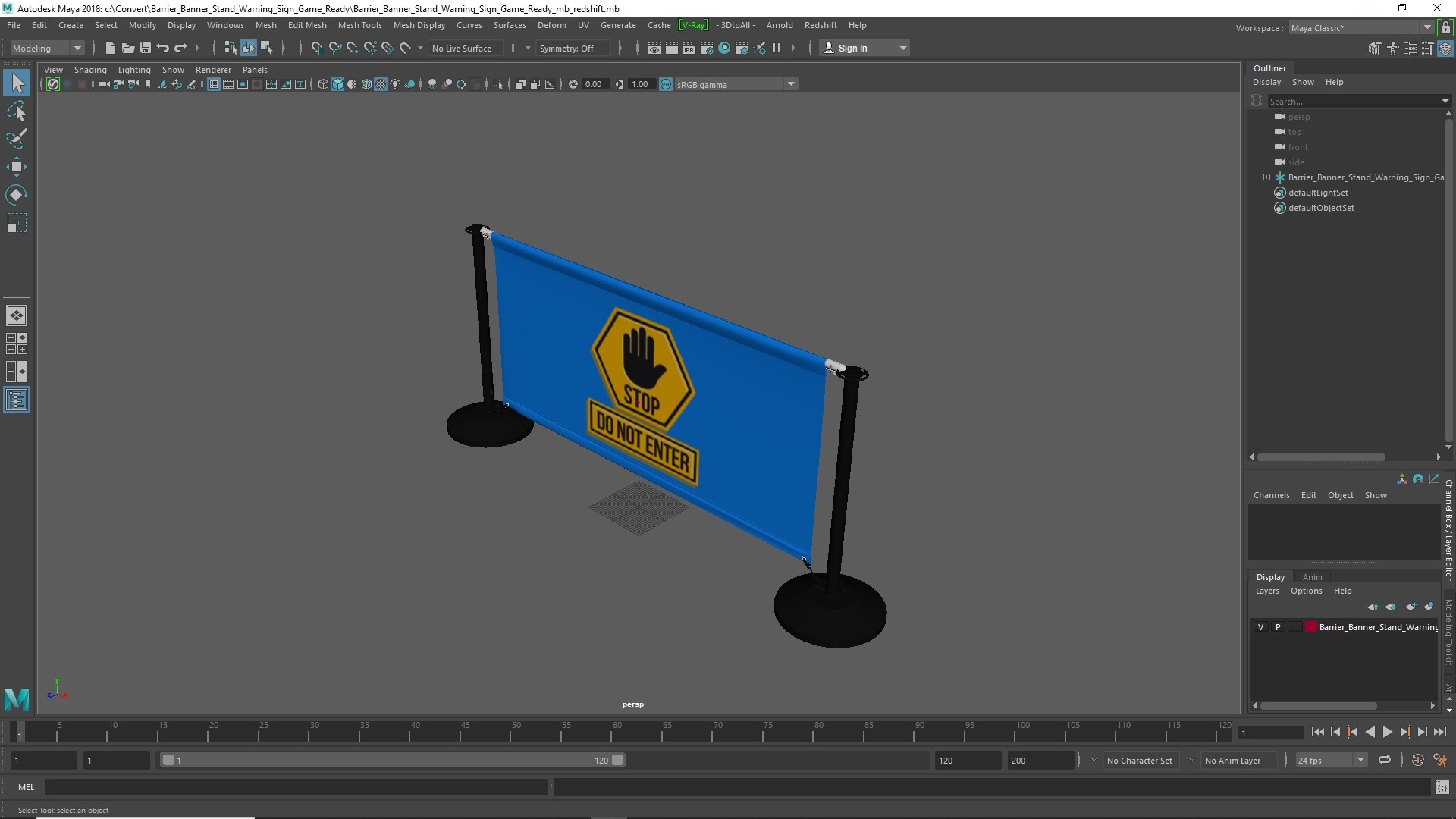Activate the Scale tool
Viewport: 1456px width, 819px height.
pyautogui.click(x=17, y=223)
